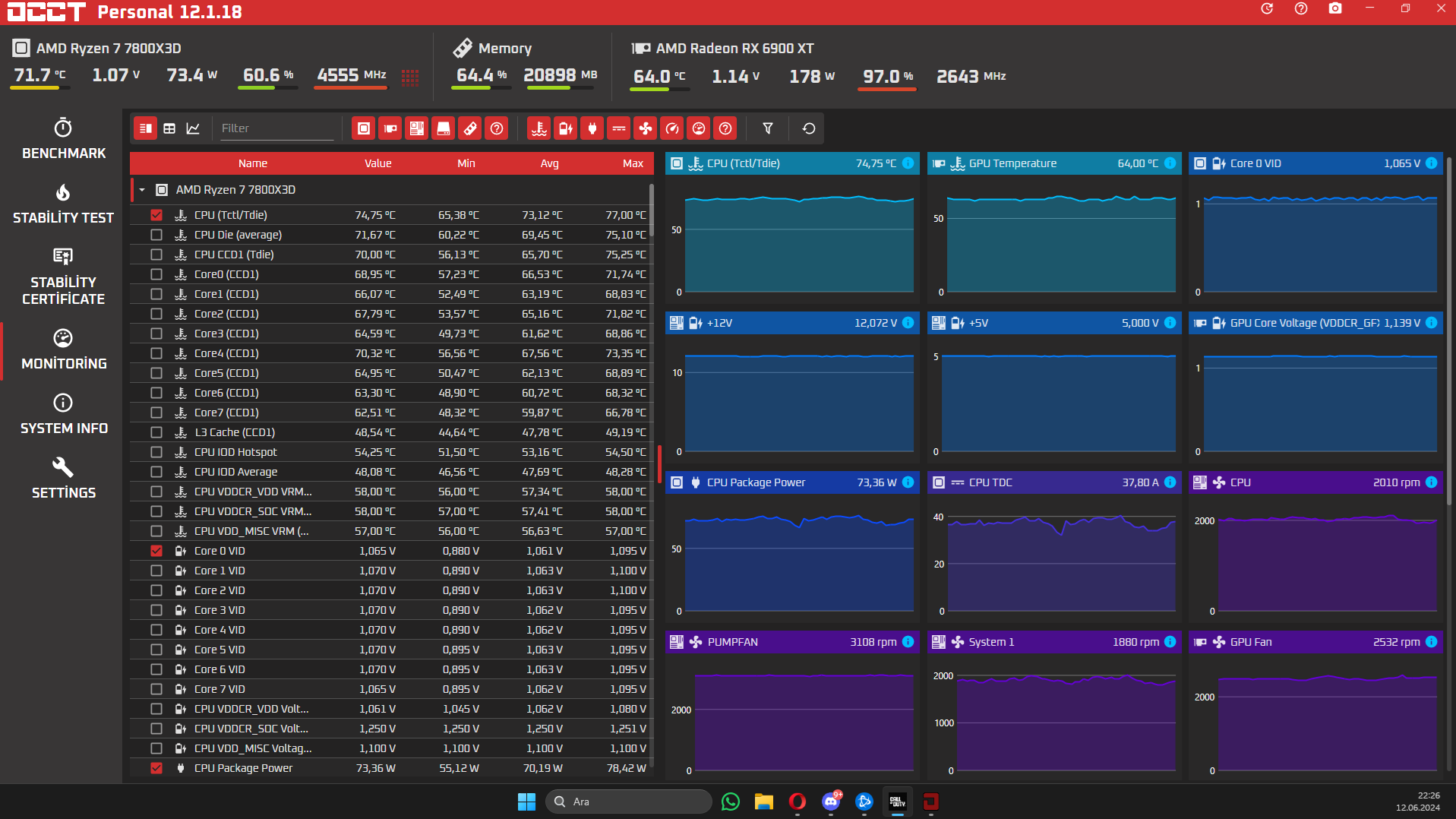The image size is (1456, 819).
Task: Click the graph panel's vertical scrollbar
Action: [1450, 330]
